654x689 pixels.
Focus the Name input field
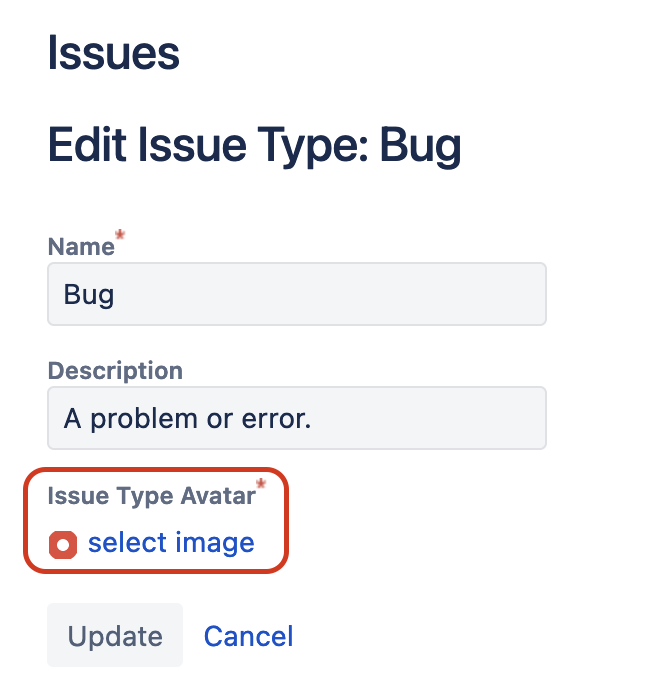pos(297,294)
